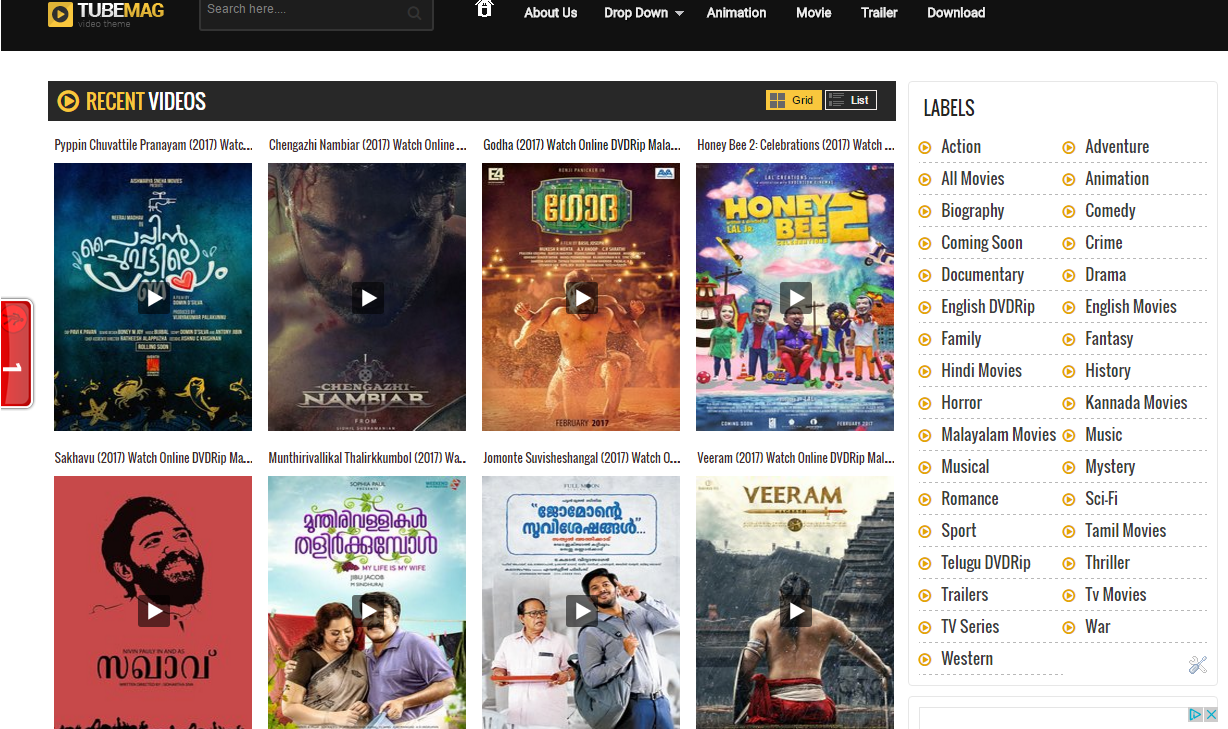
Task: Select the Biography label
Action: tap(973, 211)
